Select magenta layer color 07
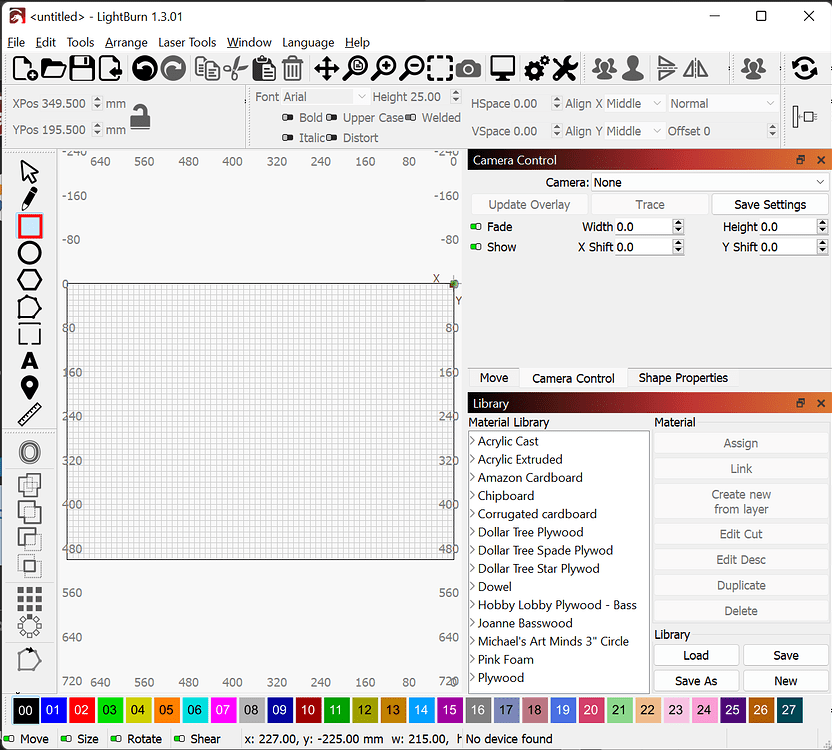 [x=223, y=710]
